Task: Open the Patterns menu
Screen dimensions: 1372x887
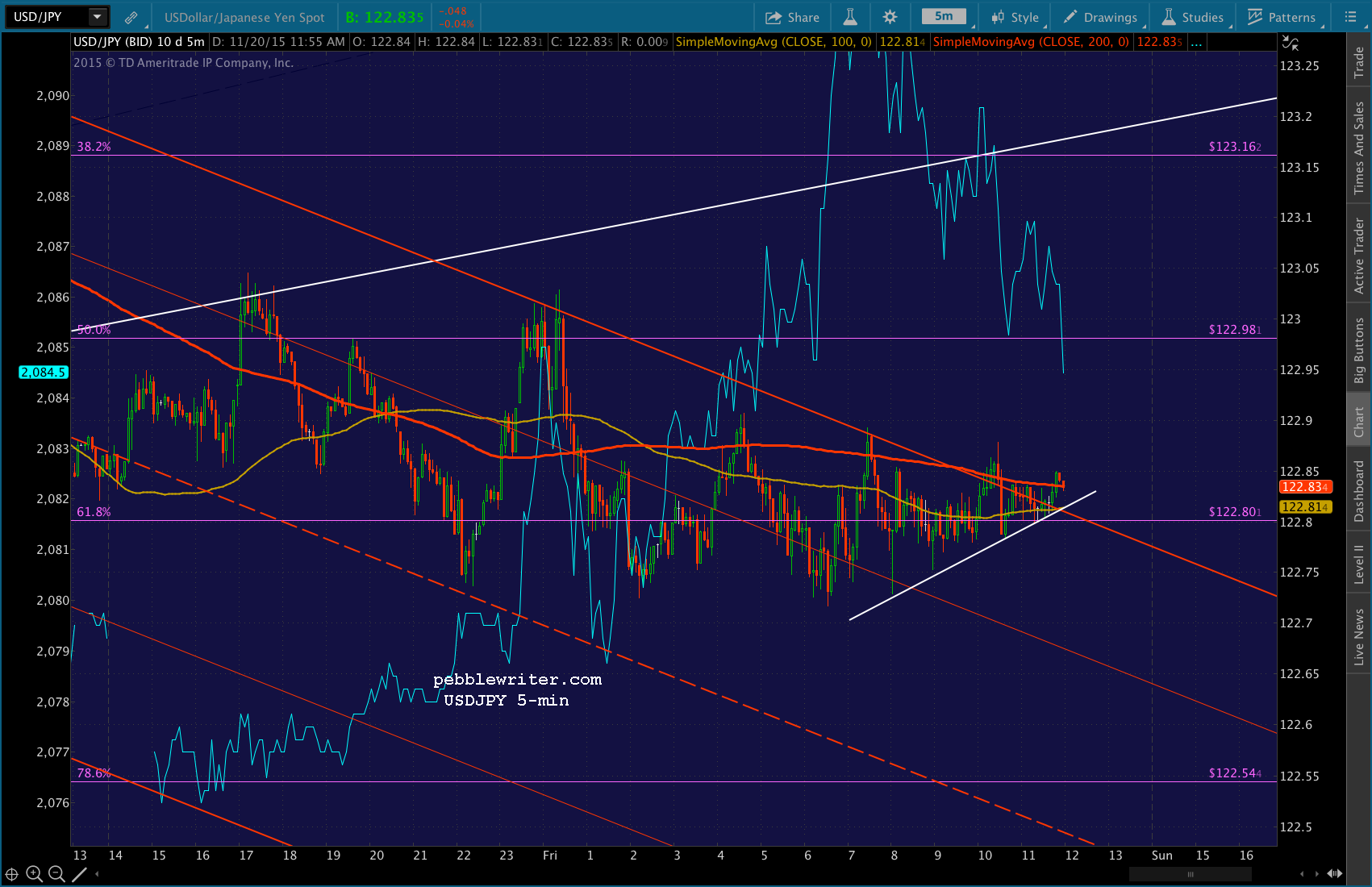Action: (x=1282, y=17)
